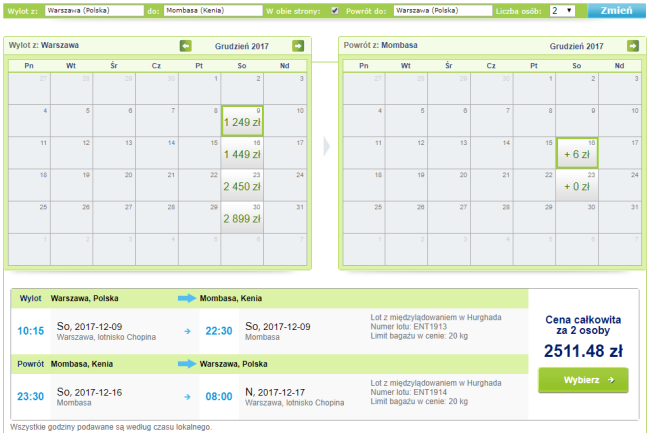This screenshot has width=650, height=433.
Task: Click return departure time '23:30'
Action: coord(30,397)
